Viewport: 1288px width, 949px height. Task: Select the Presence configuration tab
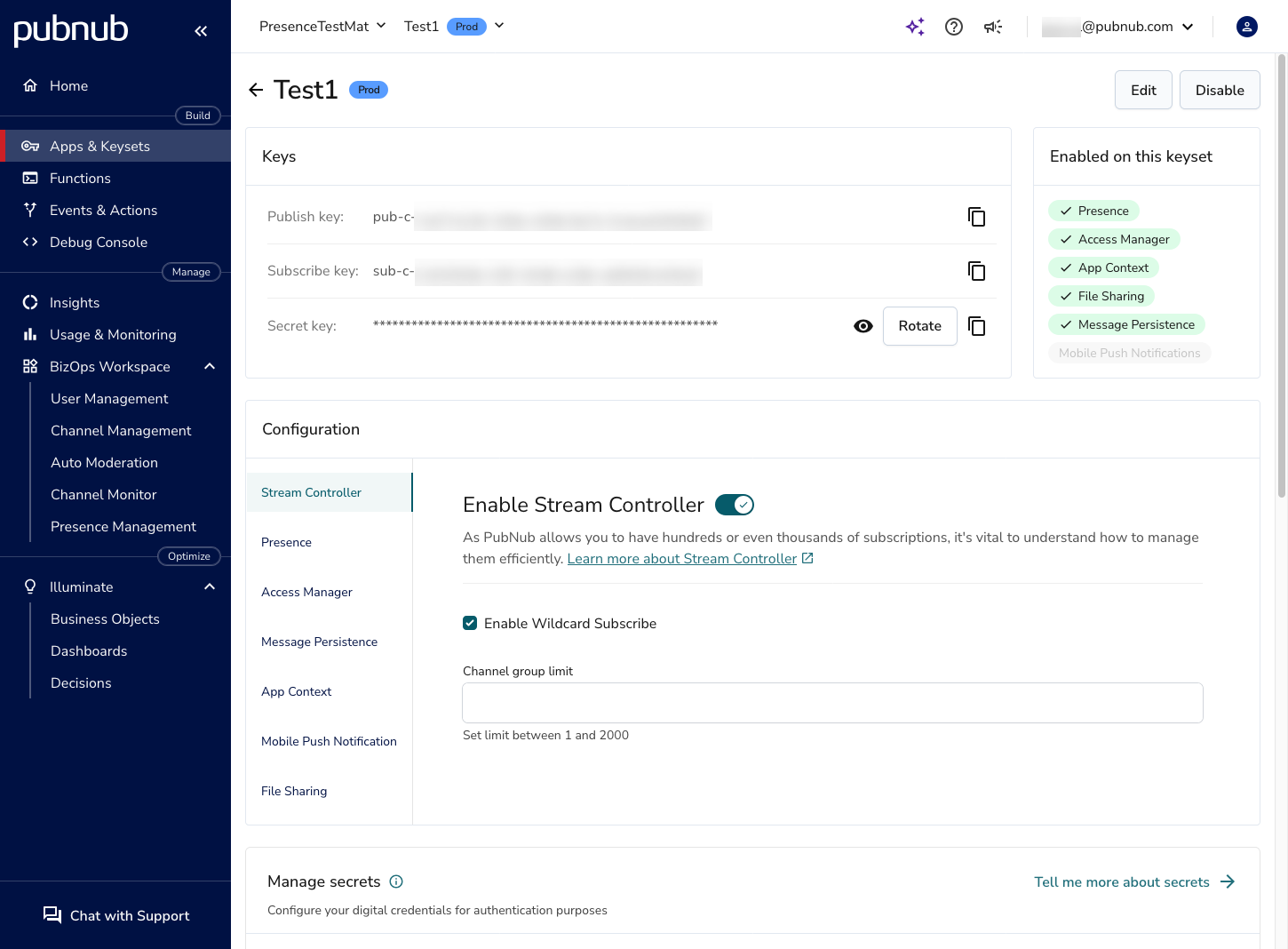329,542
